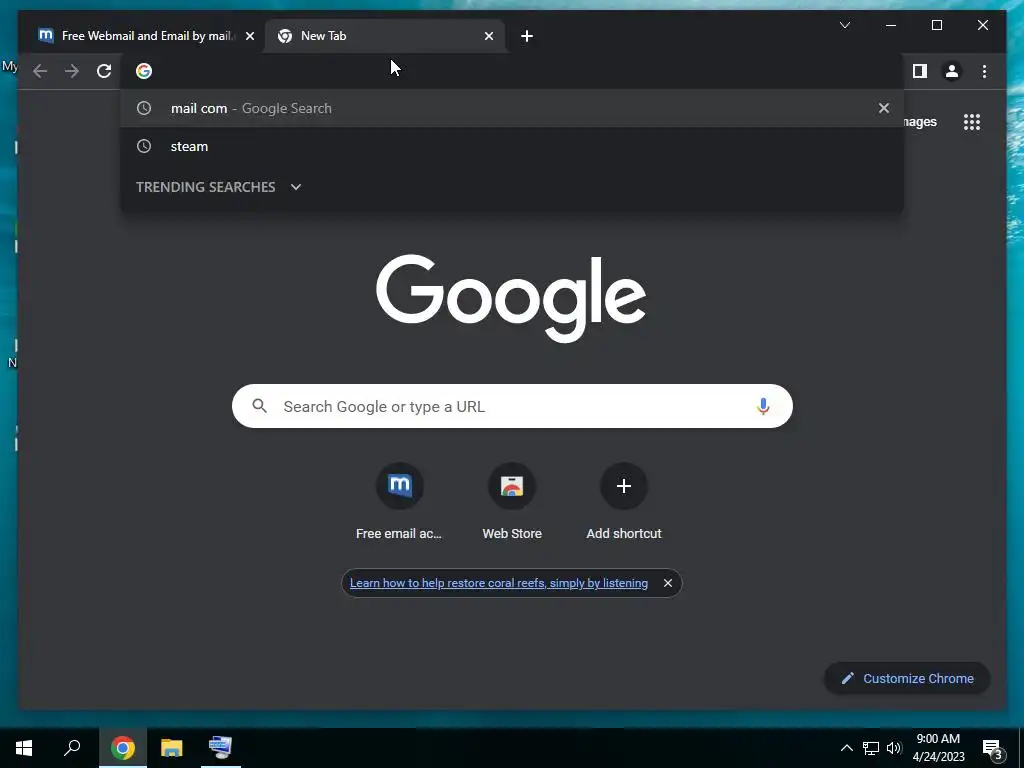Click the Images link
Image resolution: width=1024 pixels, height=768 pixels.
coord(920,122)
